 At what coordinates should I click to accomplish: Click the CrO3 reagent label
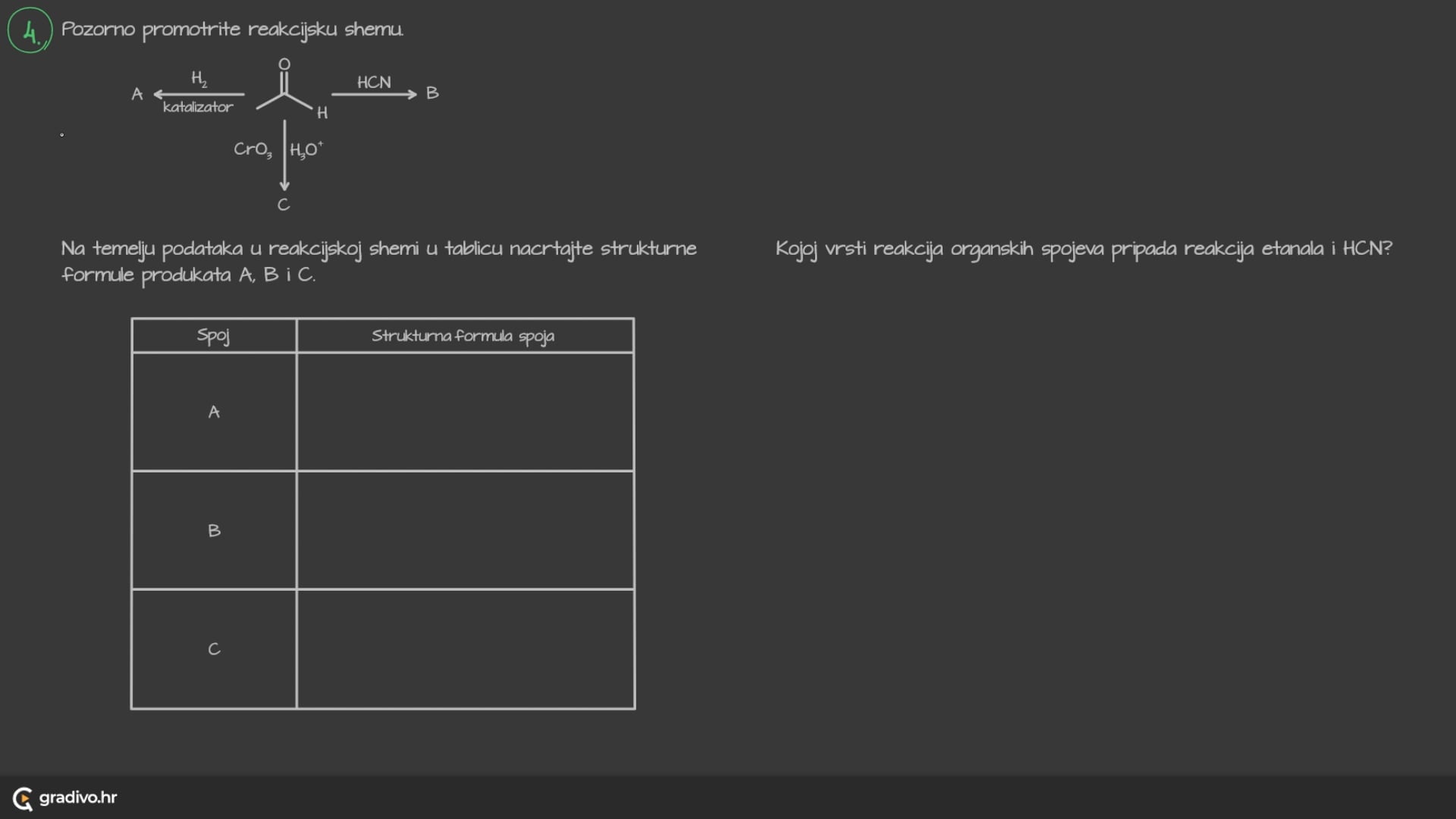tap(253, 149)
